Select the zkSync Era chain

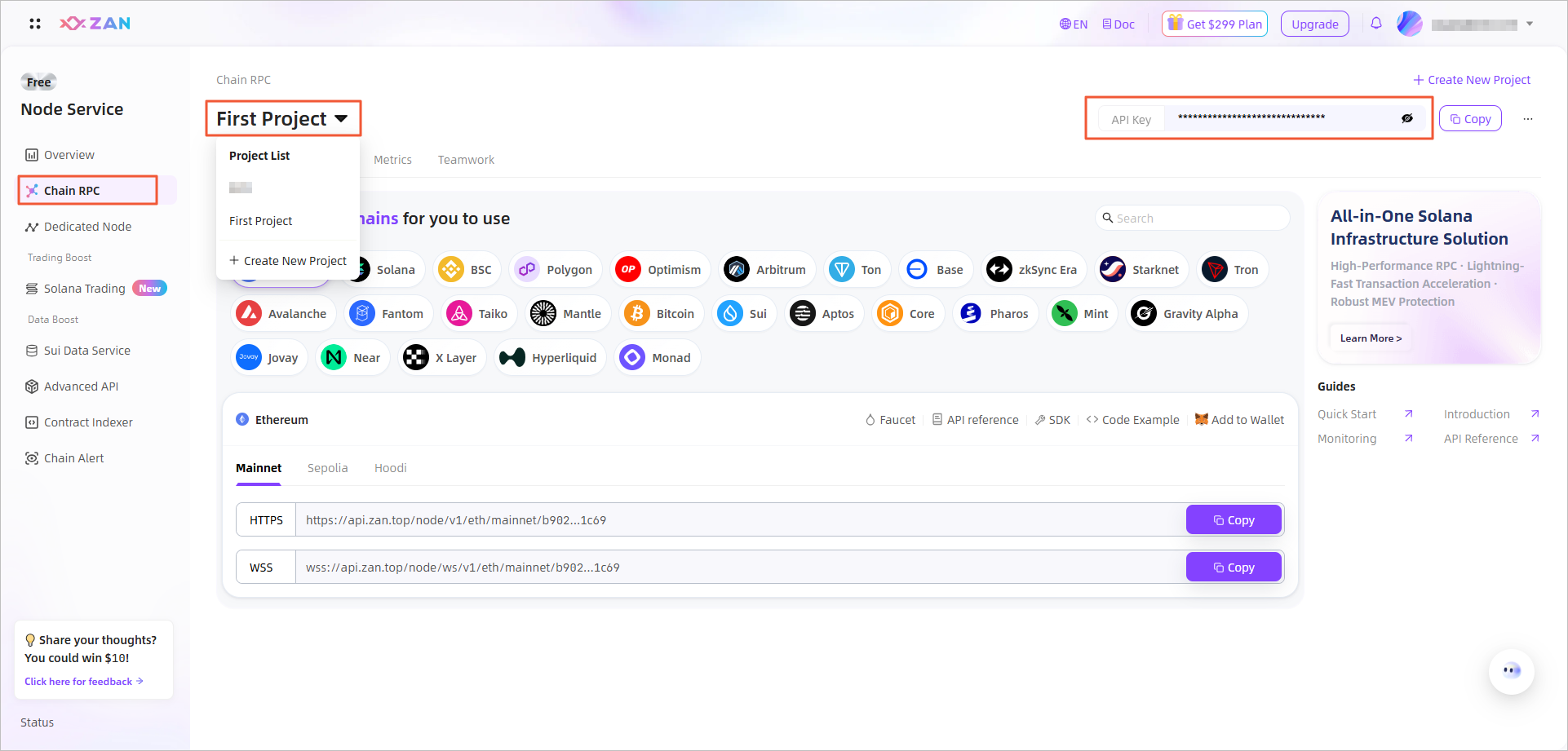1033,270
